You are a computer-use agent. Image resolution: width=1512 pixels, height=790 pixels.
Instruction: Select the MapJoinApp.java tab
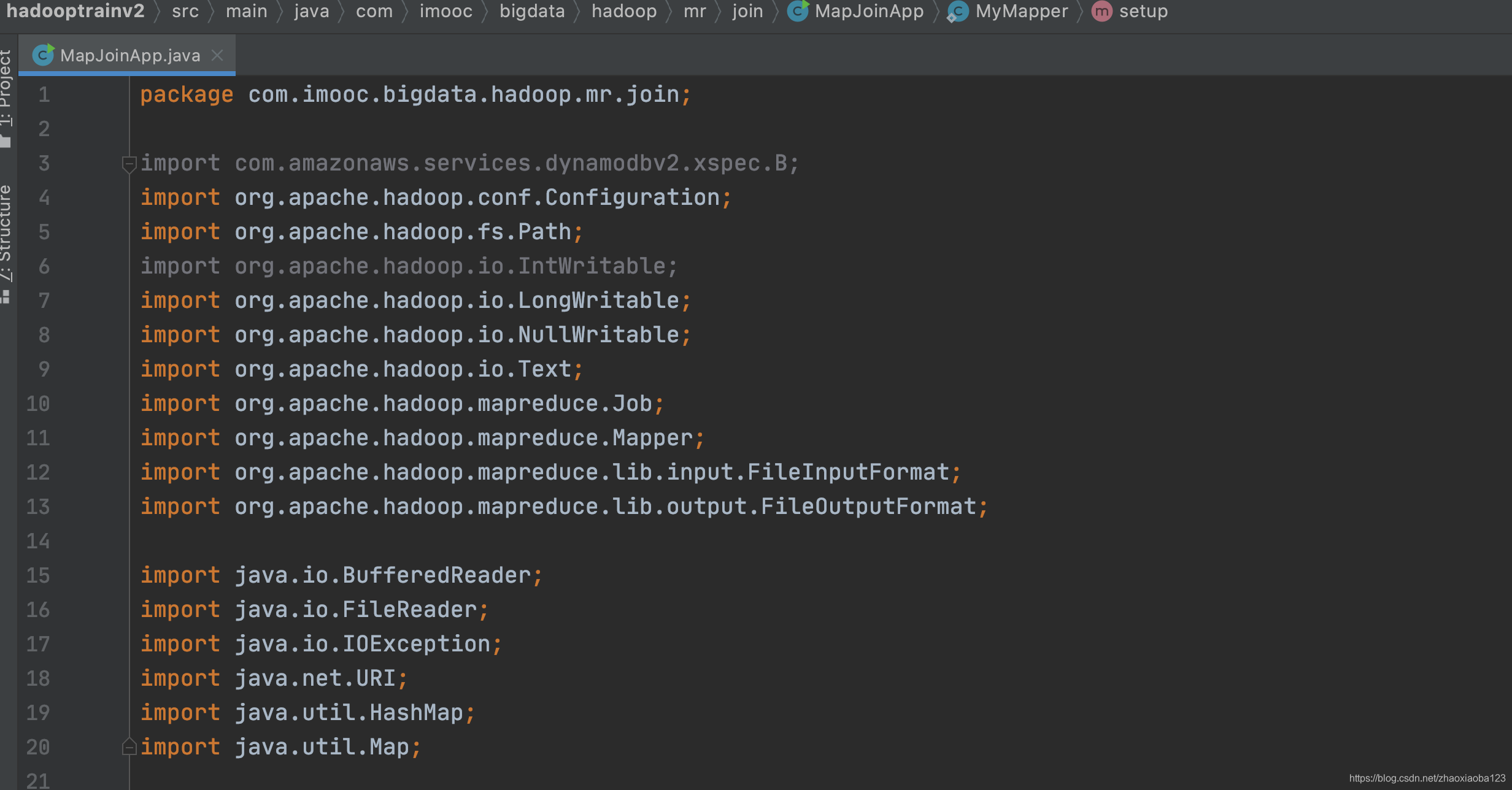point(127,55)
